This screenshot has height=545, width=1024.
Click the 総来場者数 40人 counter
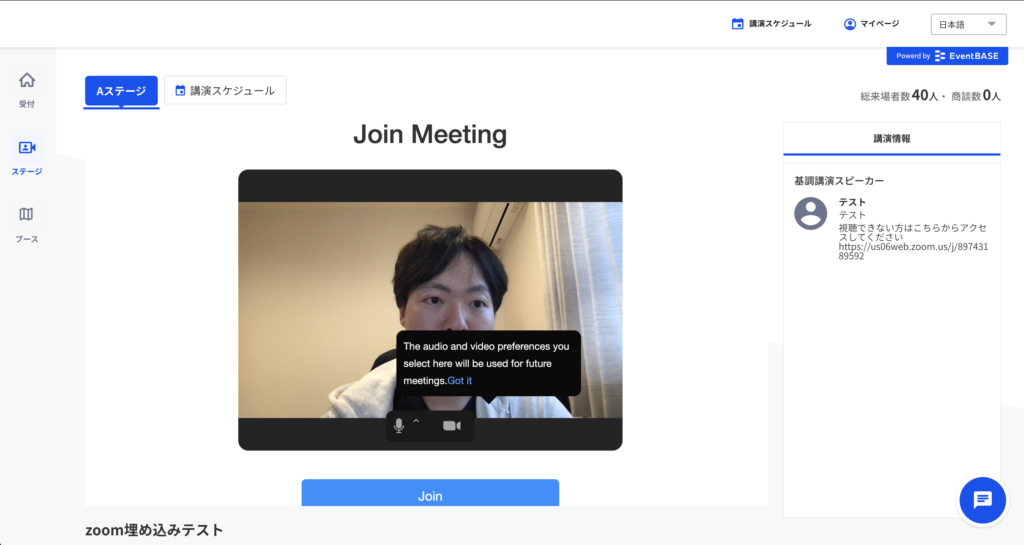click(x=899, y=96)
